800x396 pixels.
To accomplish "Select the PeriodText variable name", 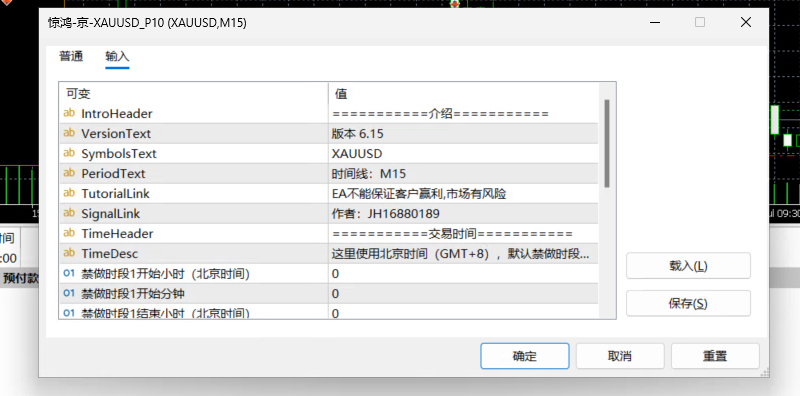I will click(113, 174).
